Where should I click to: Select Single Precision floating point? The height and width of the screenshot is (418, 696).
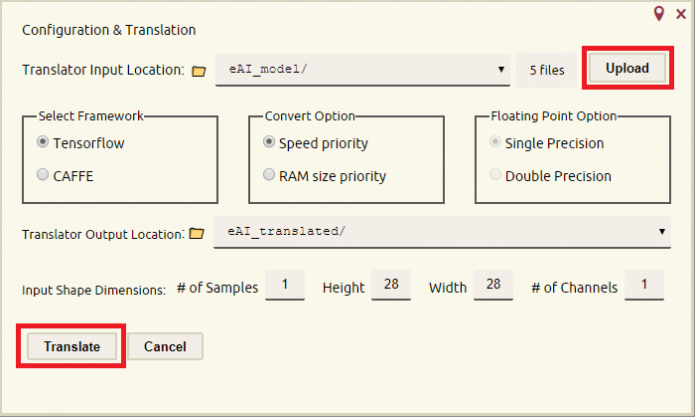pyautogui.click(x=495, y=143)
